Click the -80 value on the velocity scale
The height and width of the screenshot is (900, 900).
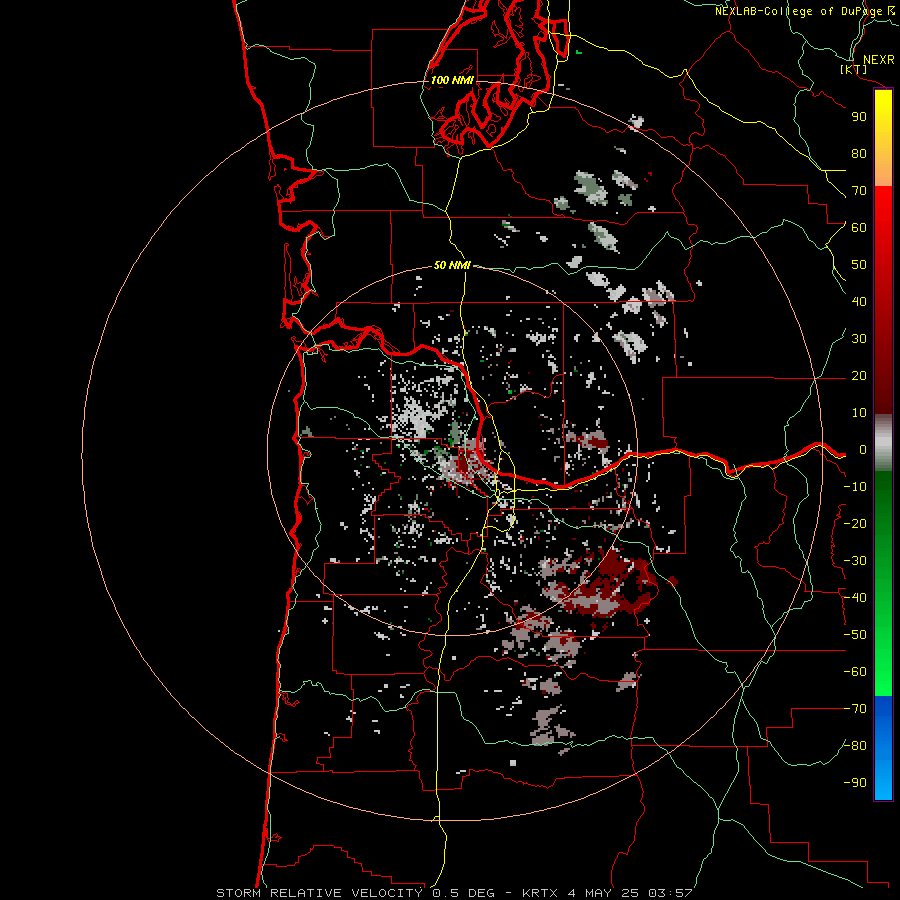click(x=855, y=746)
